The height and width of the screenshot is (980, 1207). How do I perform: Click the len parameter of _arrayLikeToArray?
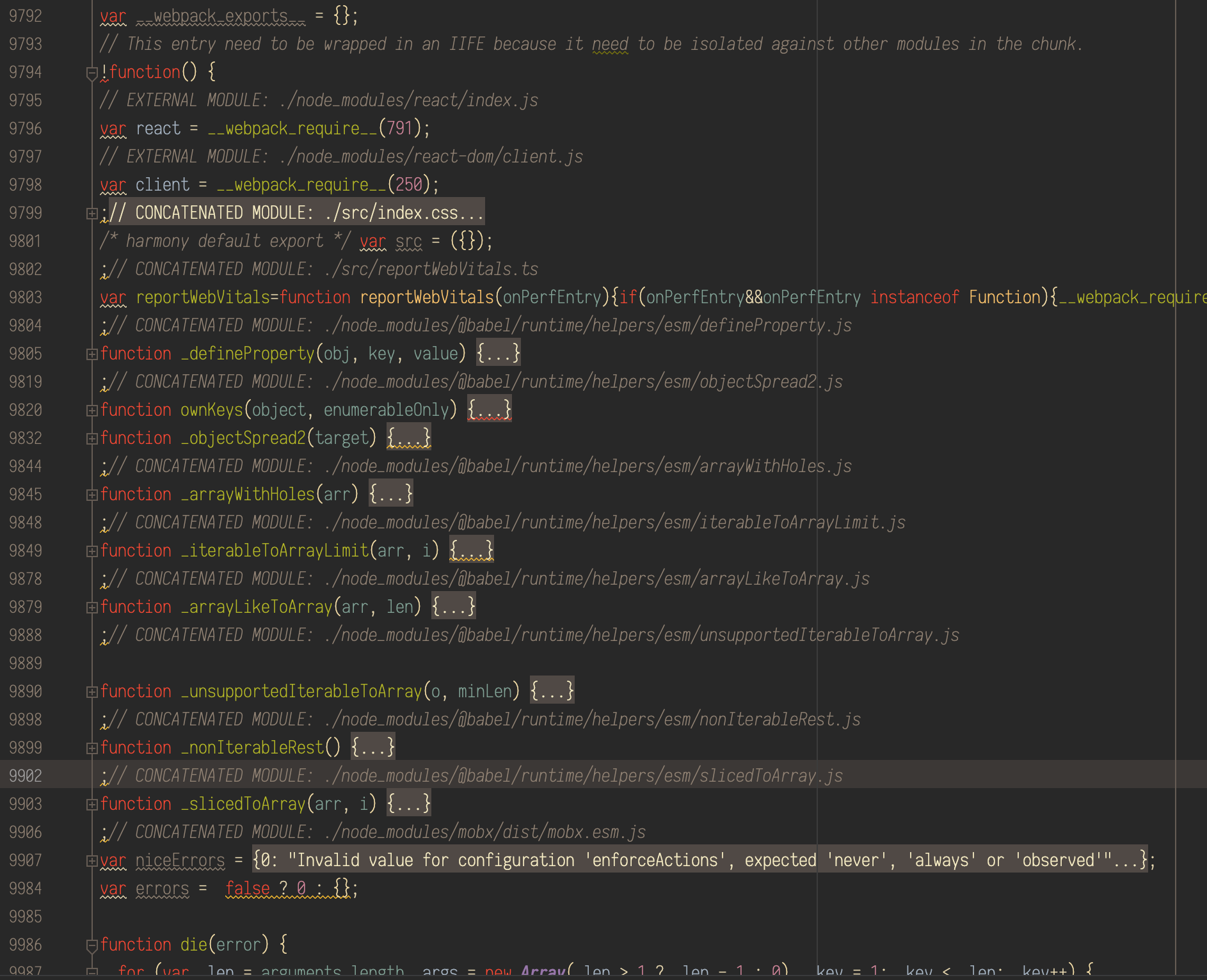(x=400, y=607)
